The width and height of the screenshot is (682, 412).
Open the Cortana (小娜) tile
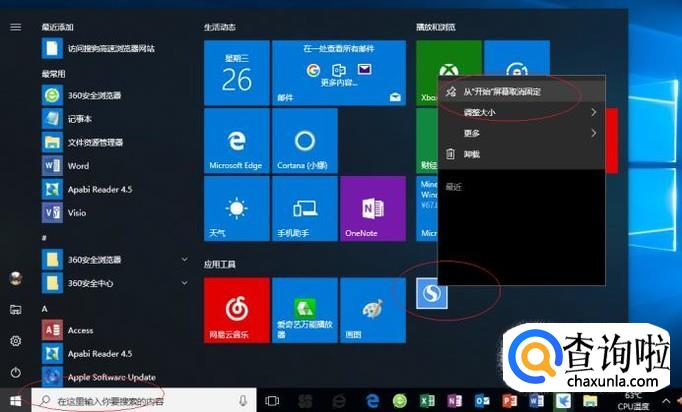point(304,141)
